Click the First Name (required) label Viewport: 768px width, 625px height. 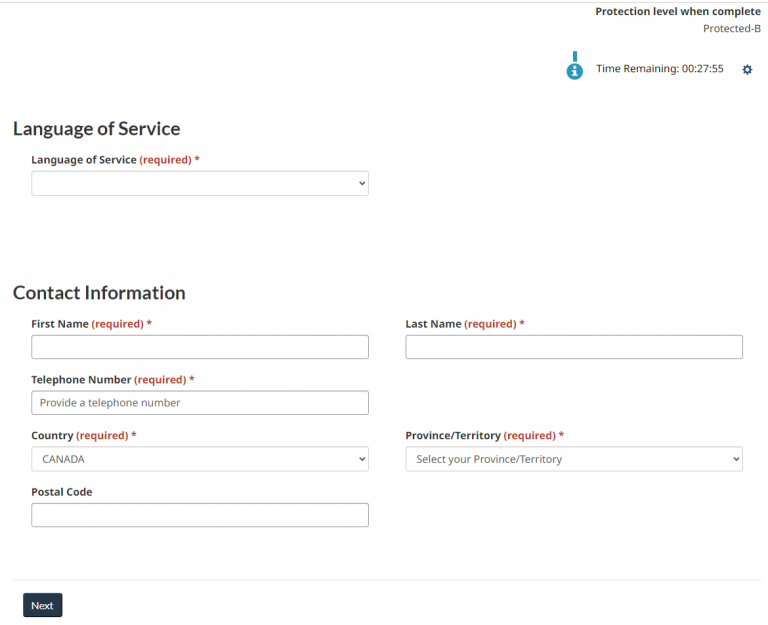pyautogui.click(x=92, y=324)
